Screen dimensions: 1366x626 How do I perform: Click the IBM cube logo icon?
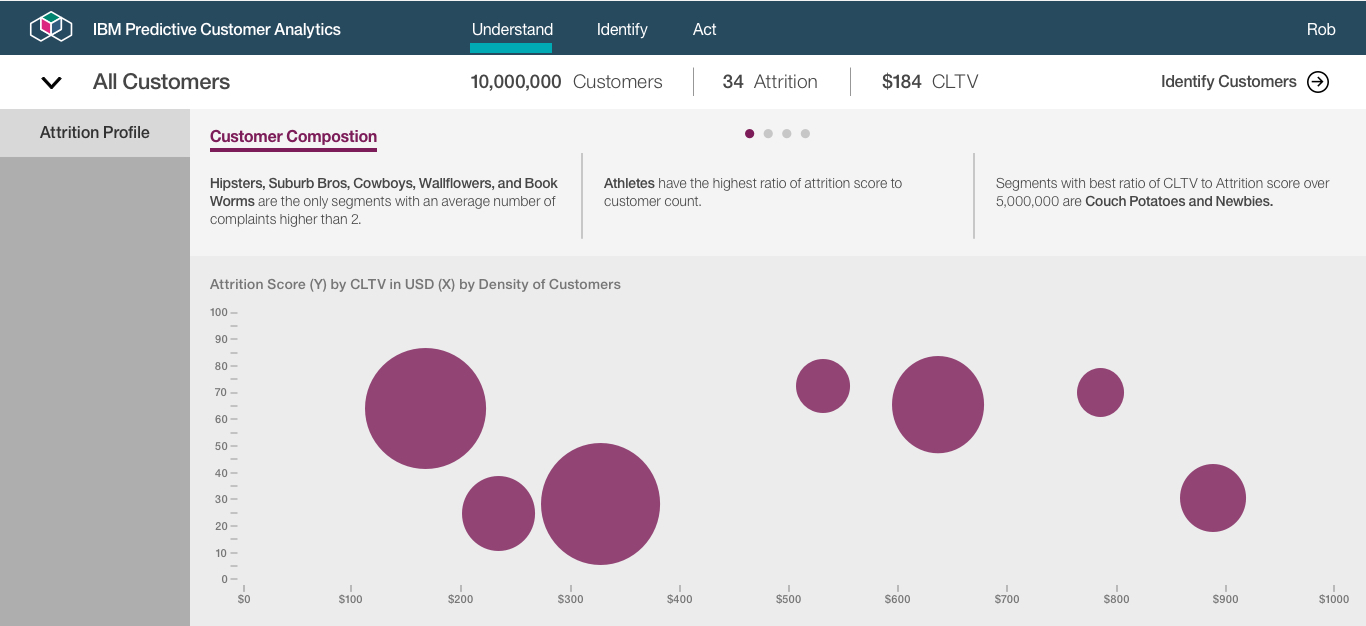[52, 28]
